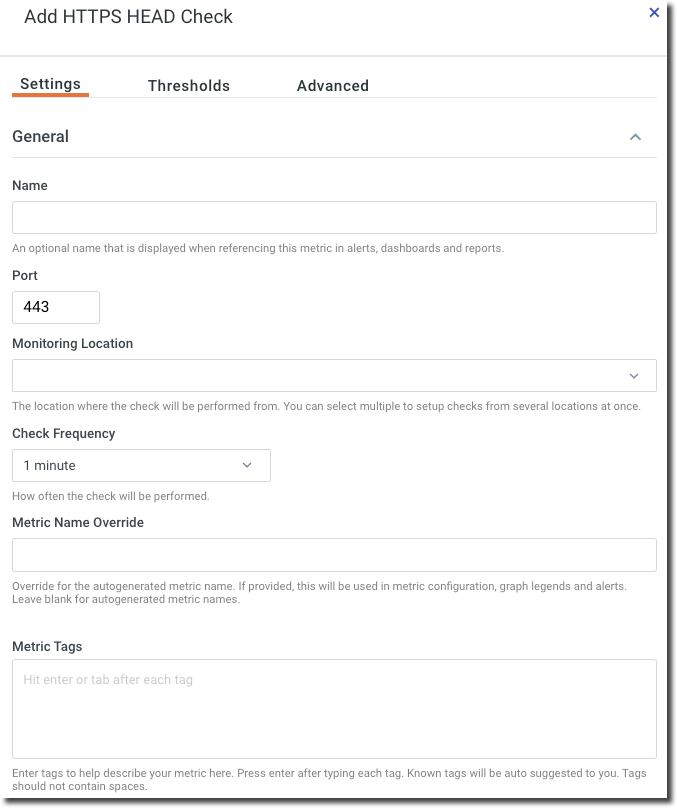Click the General section heading
This screenshot has width=677, height=808.
[41, 137]
